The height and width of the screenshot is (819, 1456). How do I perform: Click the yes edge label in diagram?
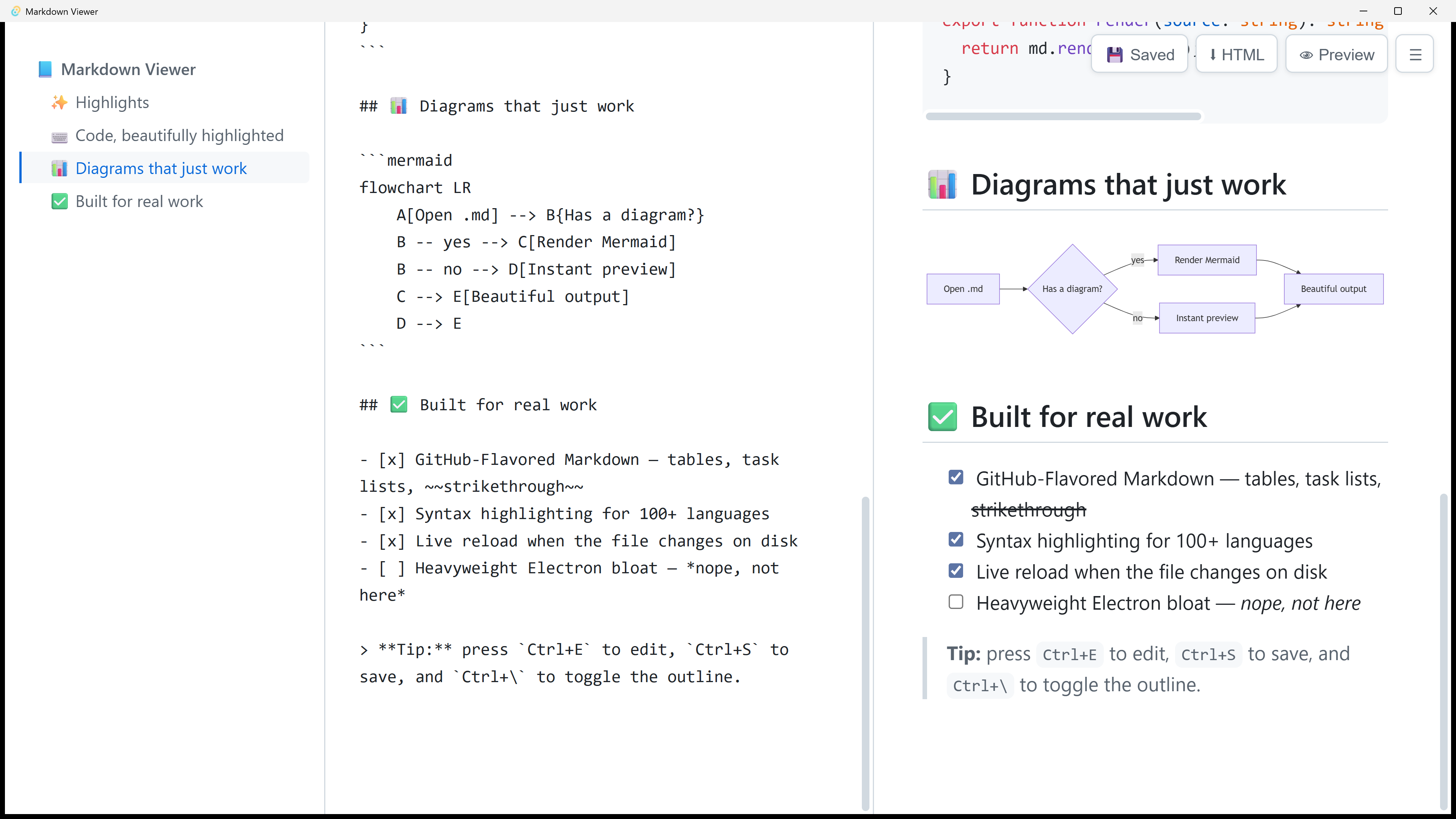coord(1137,260)
